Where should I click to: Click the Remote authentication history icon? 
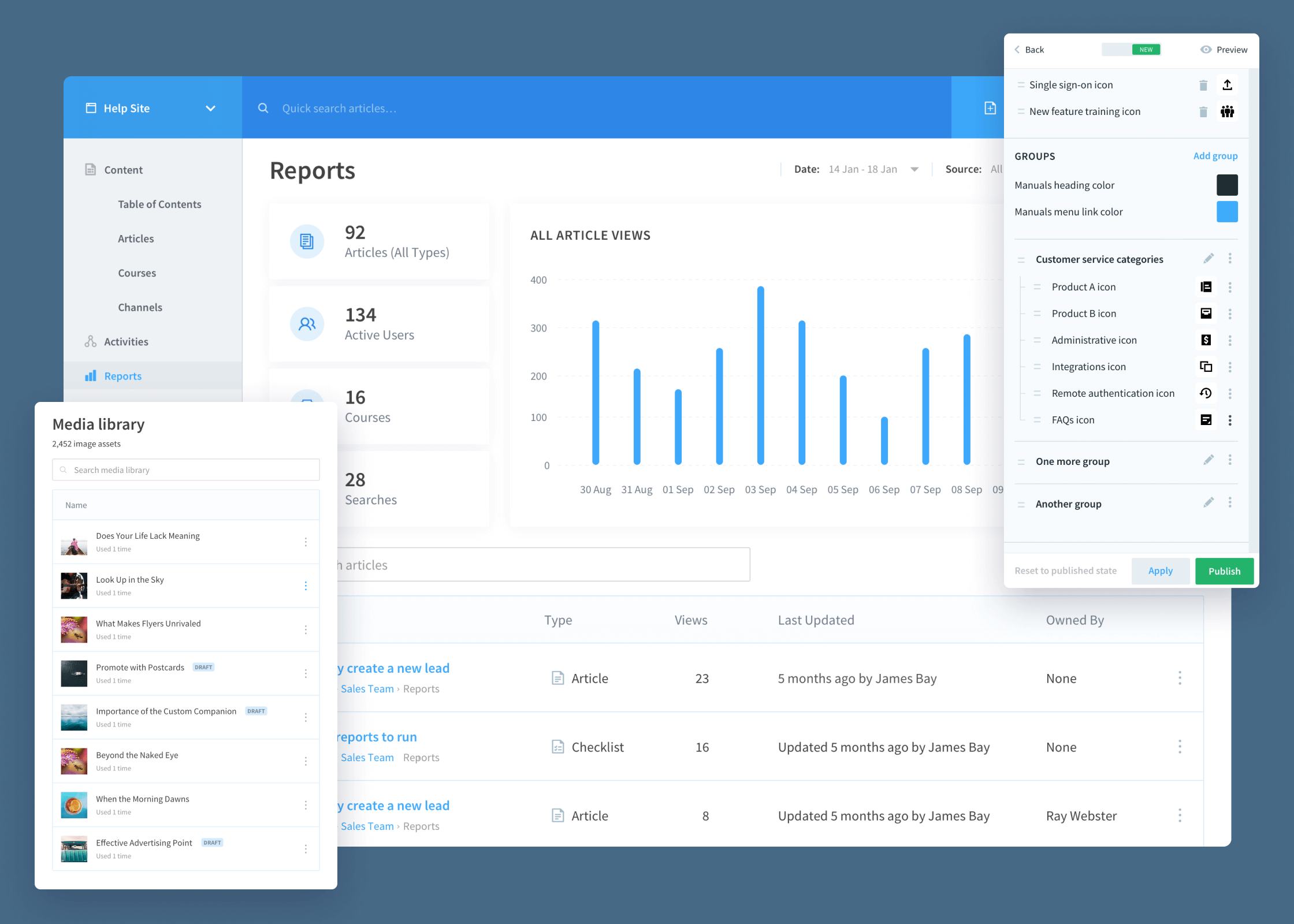(1206, 393)
